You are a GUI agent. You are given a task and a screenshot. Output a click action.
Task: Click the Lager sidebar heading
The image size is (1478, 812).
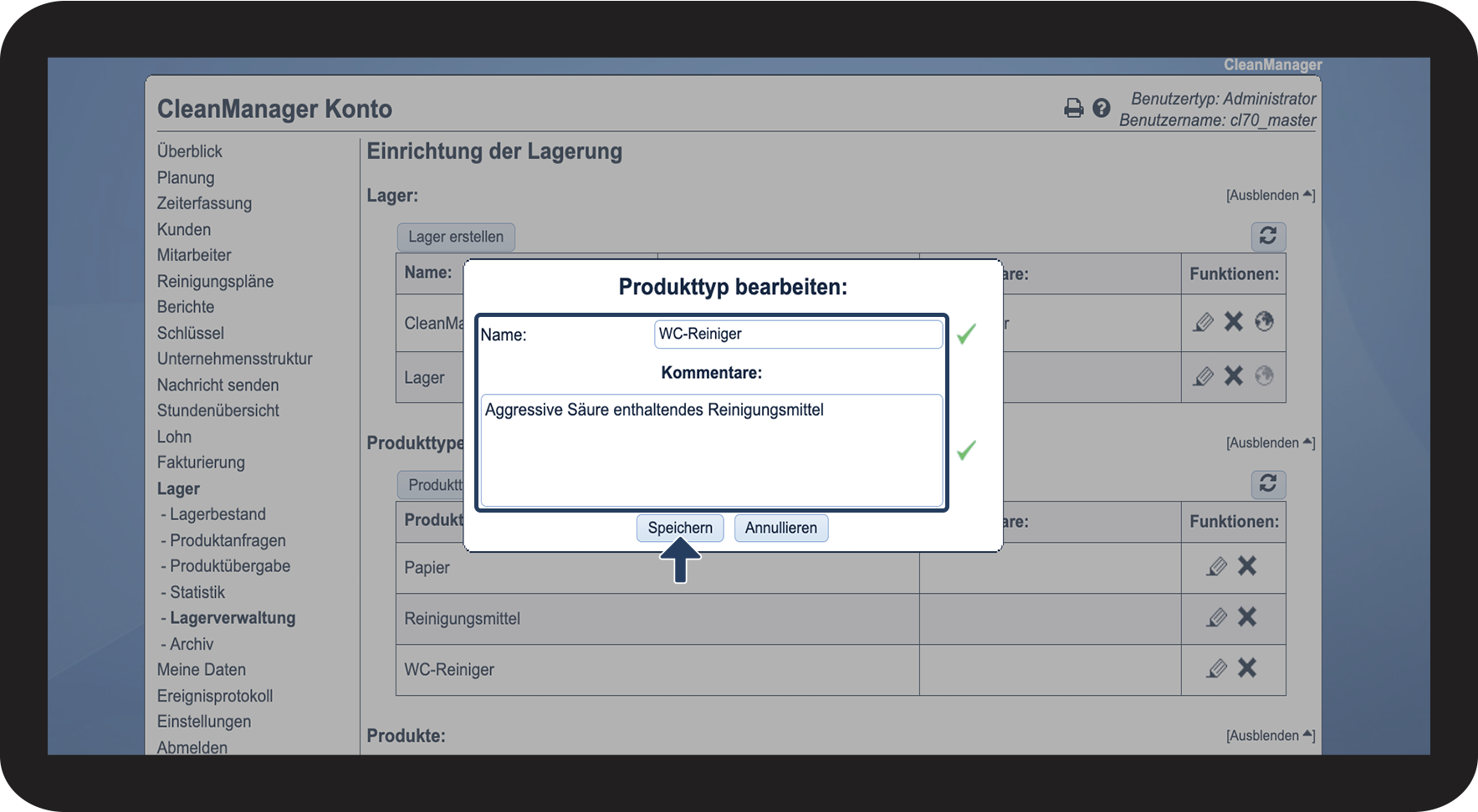pyautogui.click(x=178, y=488)
